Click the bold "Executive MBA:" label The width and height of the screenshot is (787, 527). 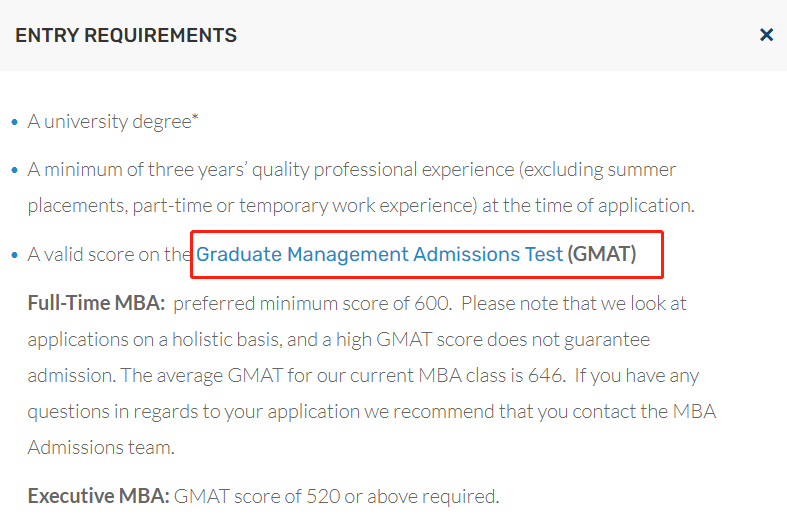tap(98, 496)
